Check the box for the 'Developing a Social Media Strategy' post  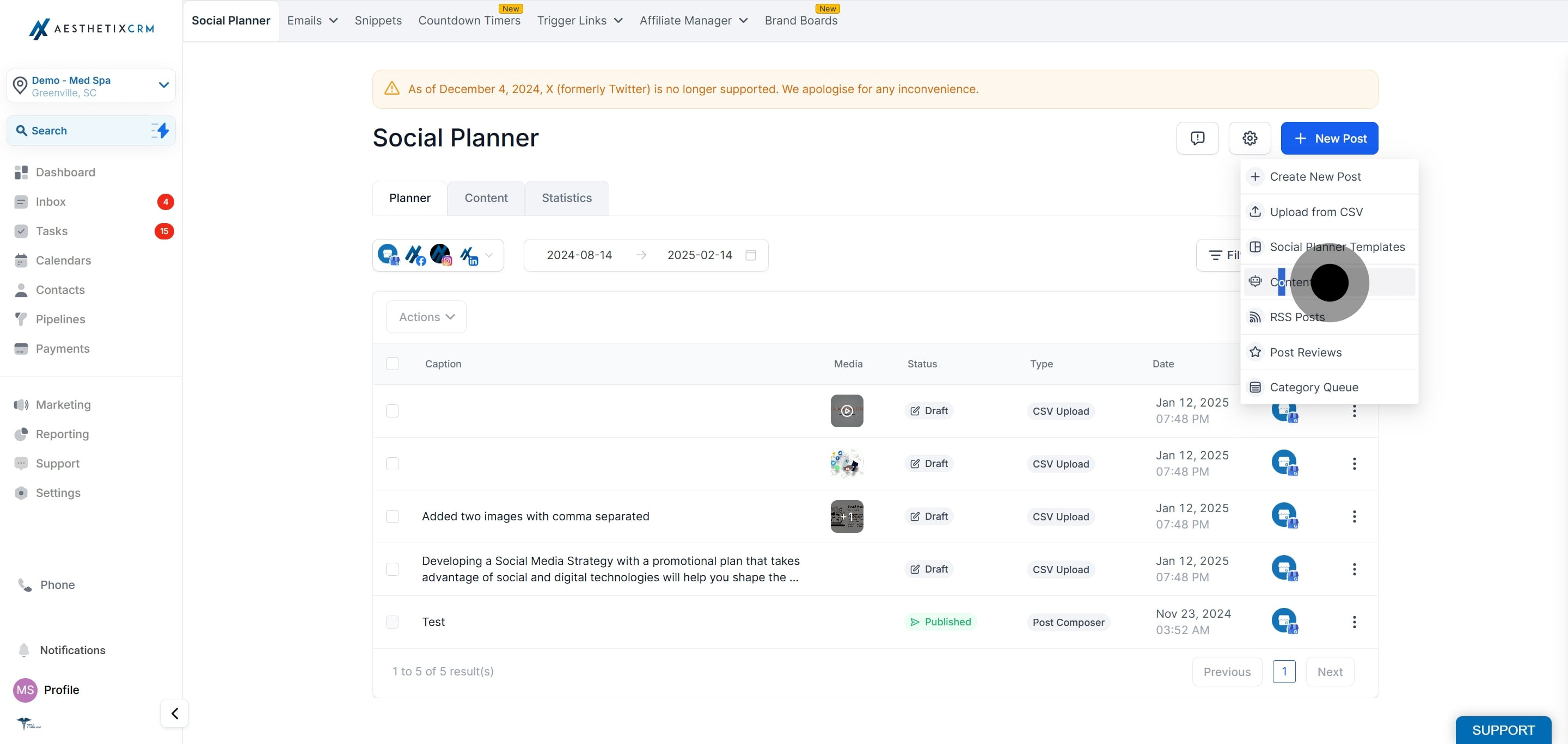coord(393,569)
